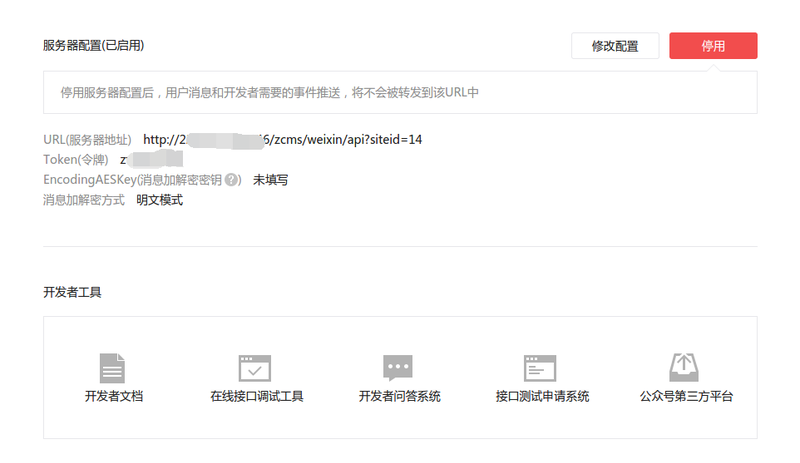Select the 接口测试申请系统 icon
Image resolution: width=800 pixels, height=463 pixels.
[x=540, y=368]
